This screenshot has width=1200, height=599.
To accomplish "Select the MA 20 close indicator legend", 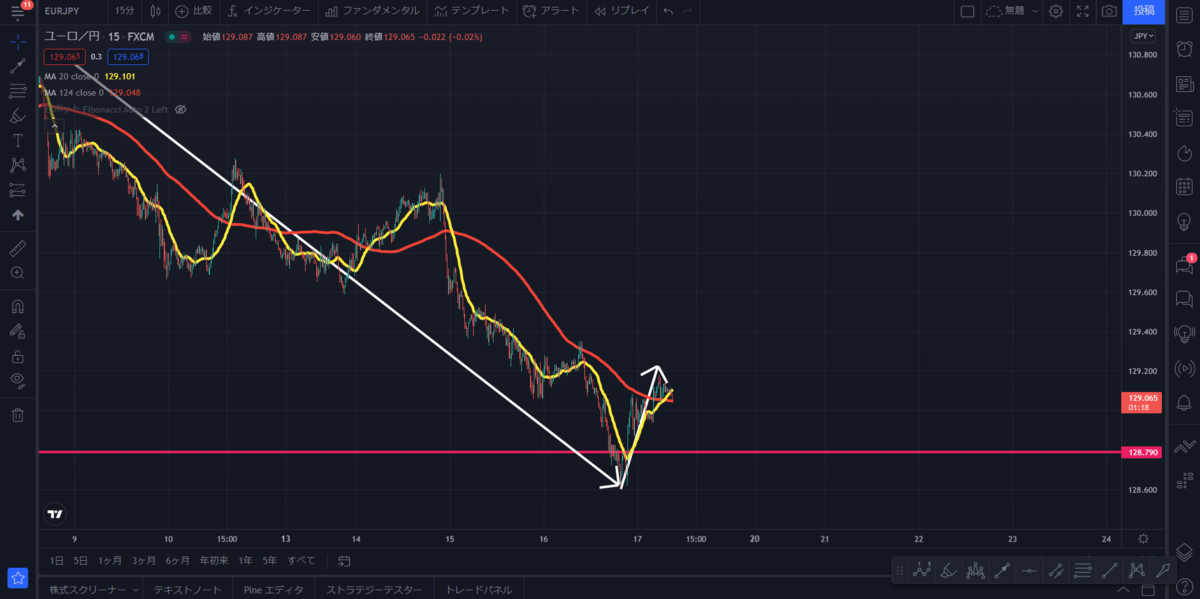I will point(71,76).
